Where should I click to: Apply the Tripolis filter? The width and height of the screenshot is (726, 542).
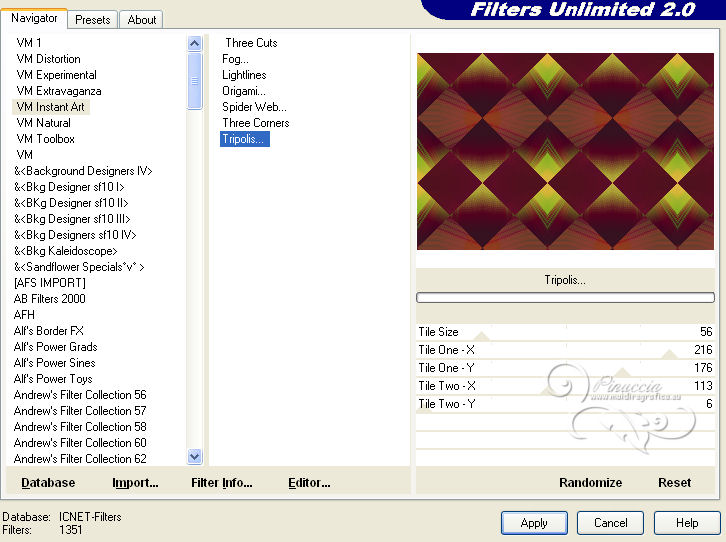pyautogui.click(x=534, y=523)
